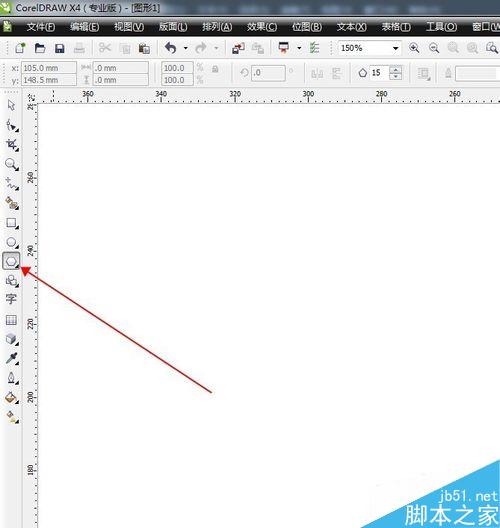Select the Freehand drawing tool
The width and height of the screenshot is (500, 528).
(x=12, y=184)
